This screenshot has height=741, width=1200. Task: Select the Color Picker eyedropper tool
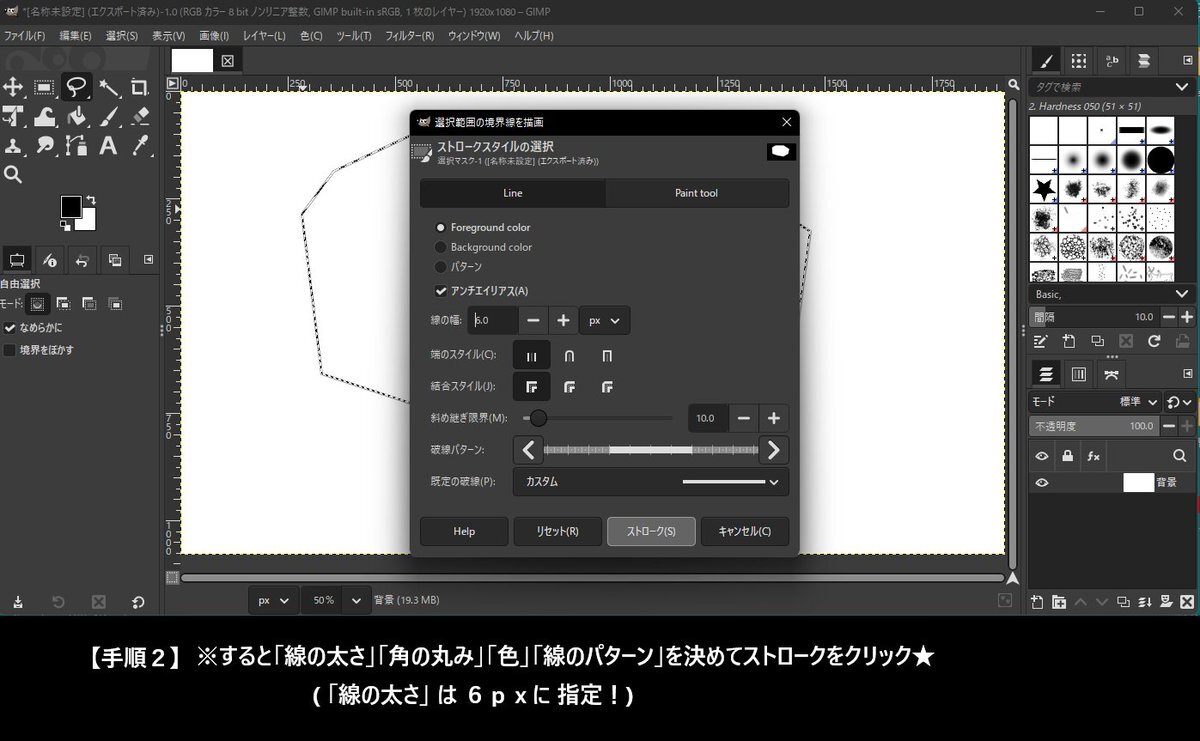click(x=140, y=146)
